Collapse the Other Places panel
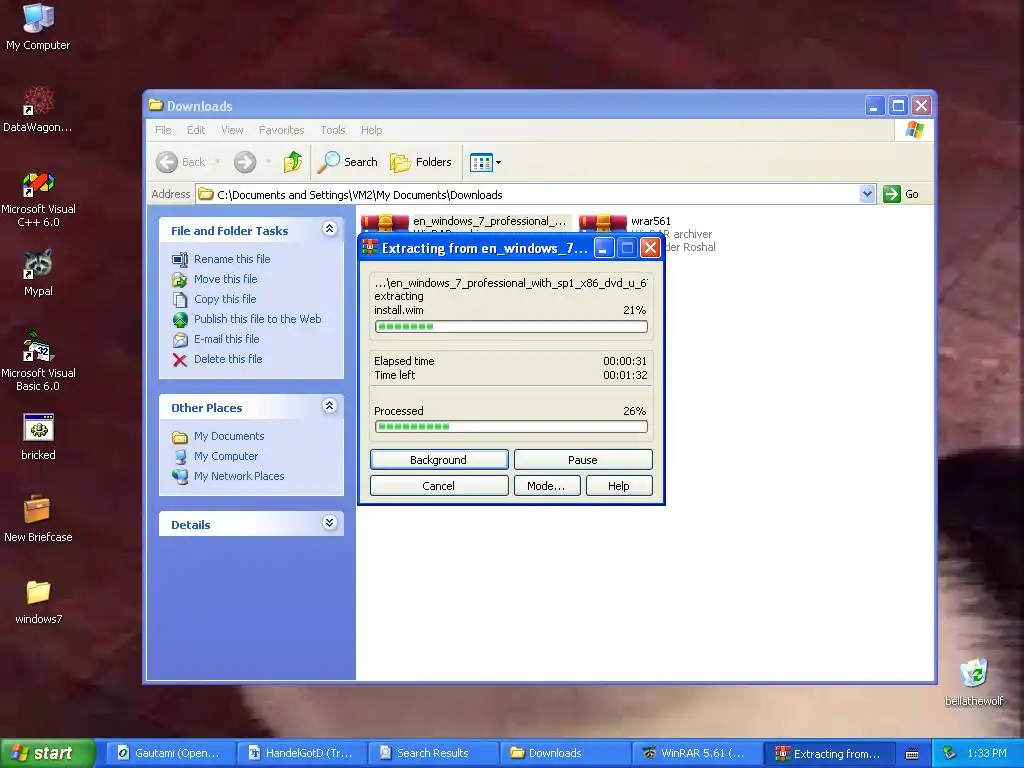The height and width of the screenshot is (768, 1024). pyautogui.click(x=329, y=406)
